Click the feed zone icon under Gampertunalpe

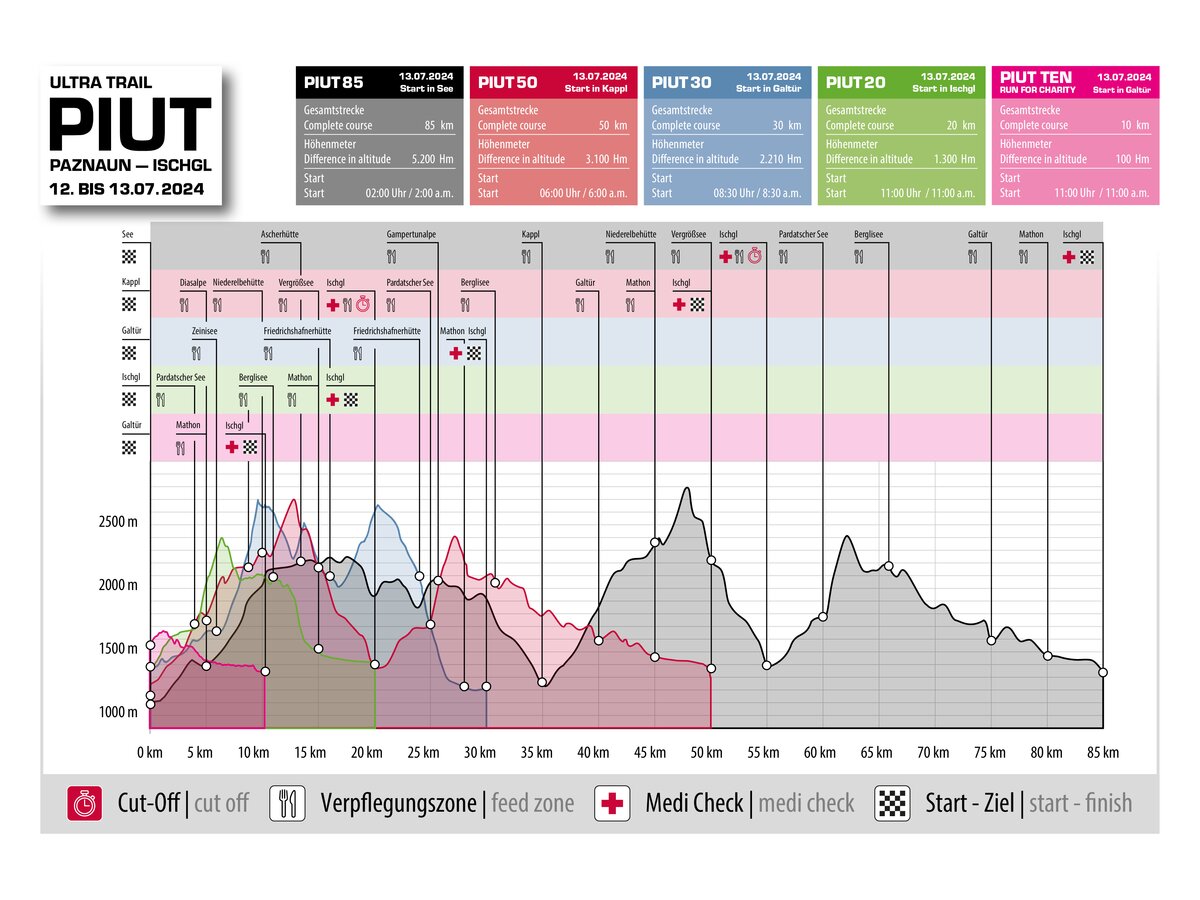point(393,257)
